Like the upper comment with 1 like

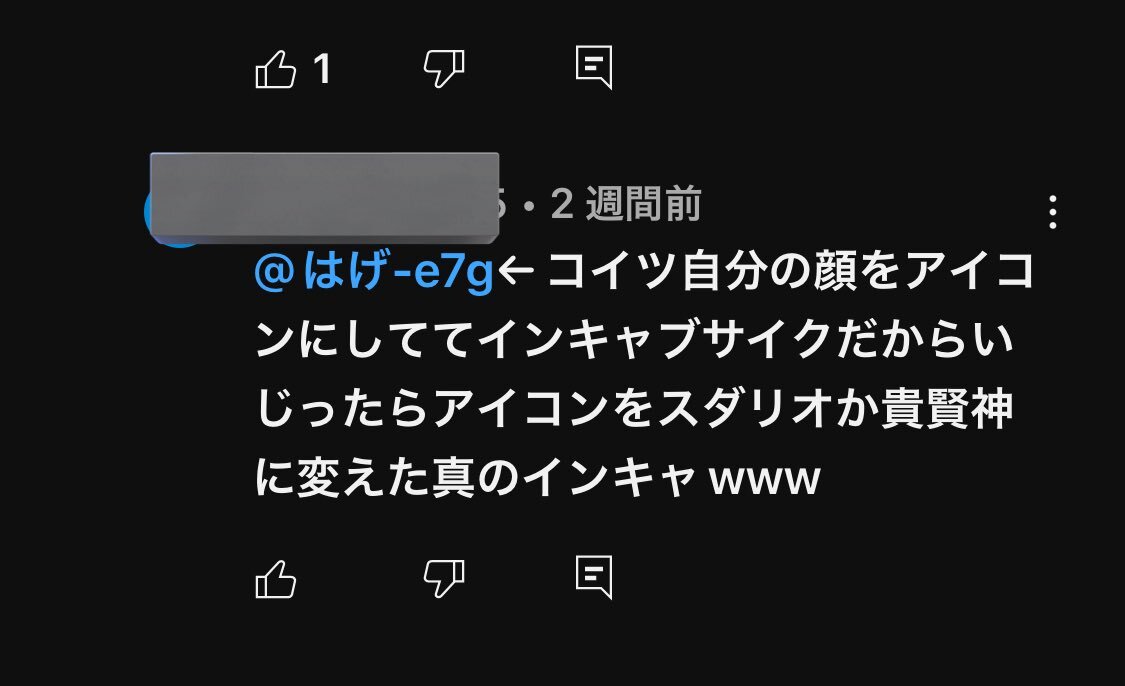click(x=276, y=70)
